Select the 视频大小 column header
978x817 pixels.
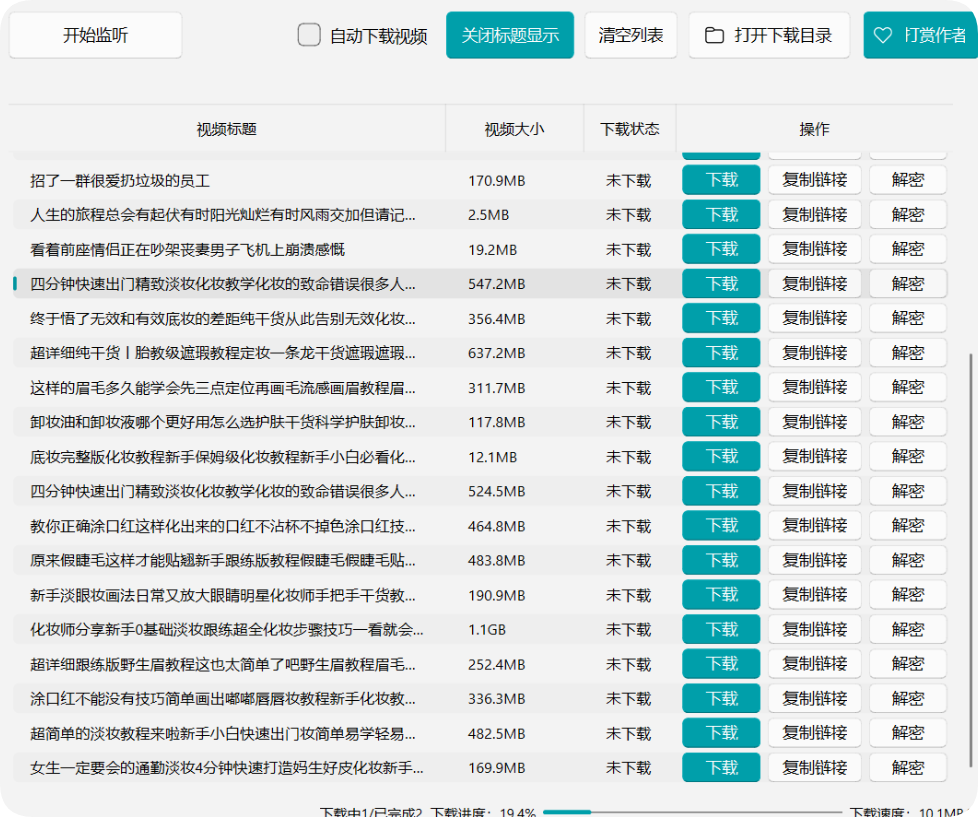click(515, 129)
